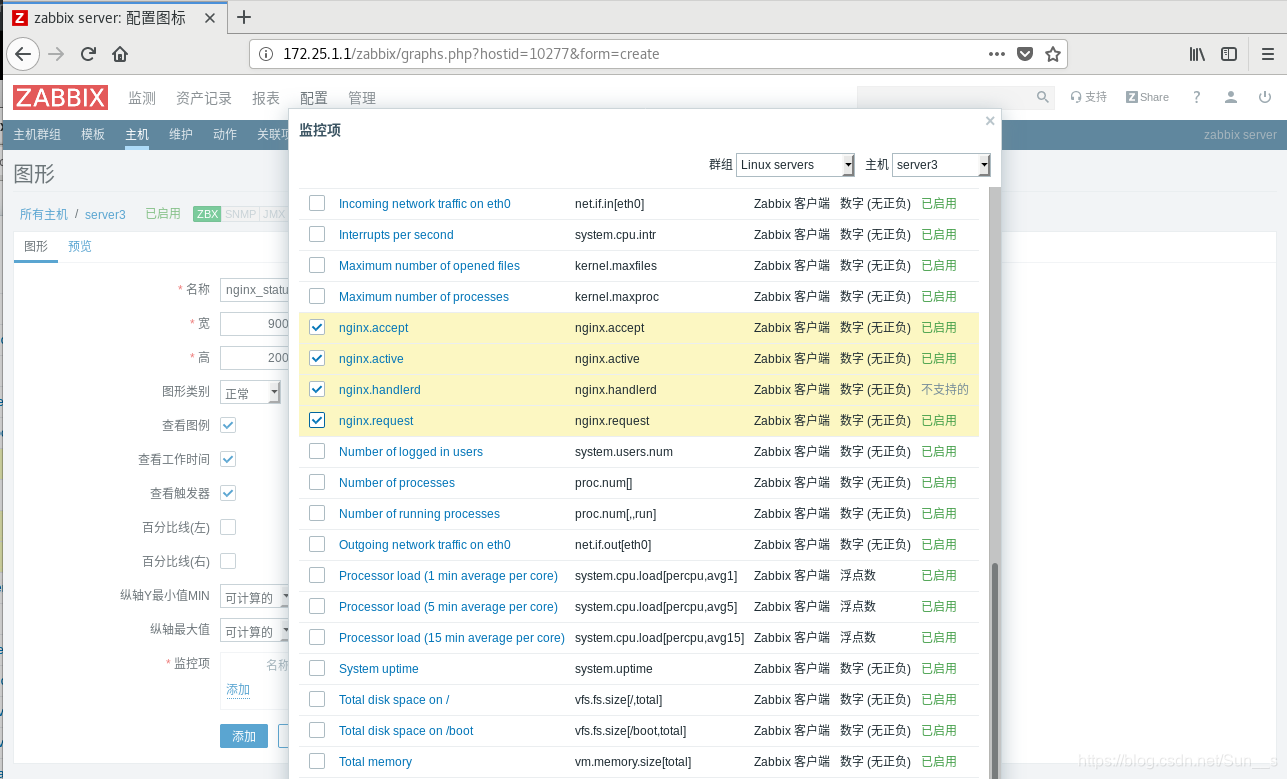This screenshot has width=1287, height=779.
Task: Open the 配置 menu
Action: pyautogui.click(x=314, y=98)
